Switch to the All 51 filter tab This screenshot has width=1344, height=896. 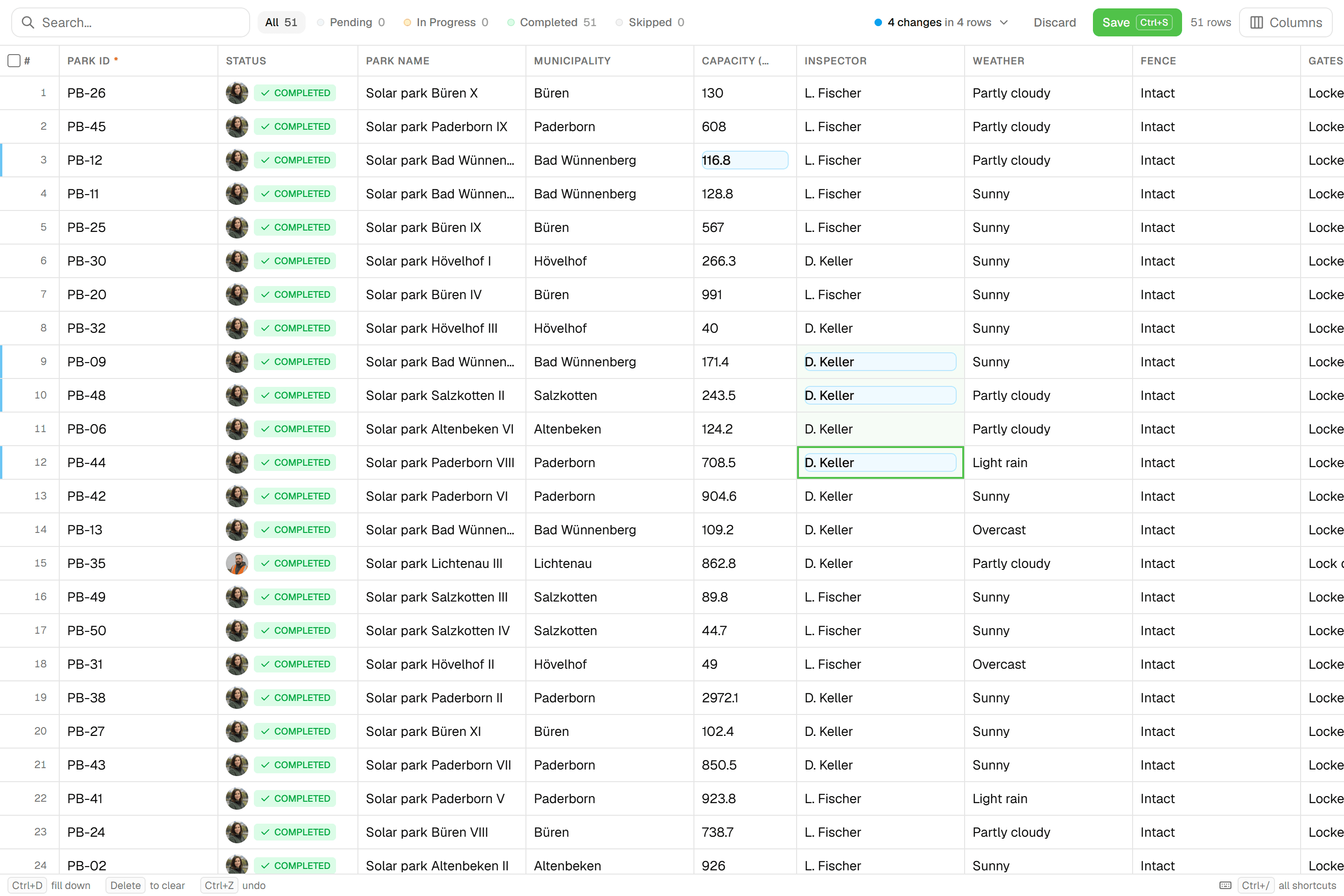click(281, 22)
